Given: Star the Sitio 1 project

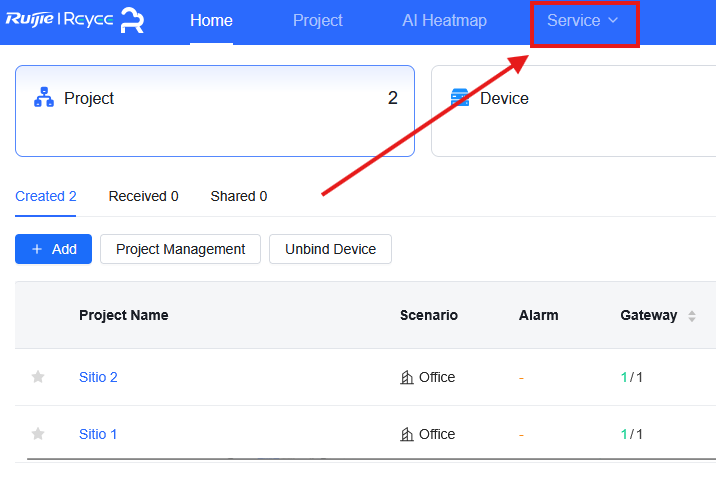Looking at the screenshot, I should tap(38, 433).
